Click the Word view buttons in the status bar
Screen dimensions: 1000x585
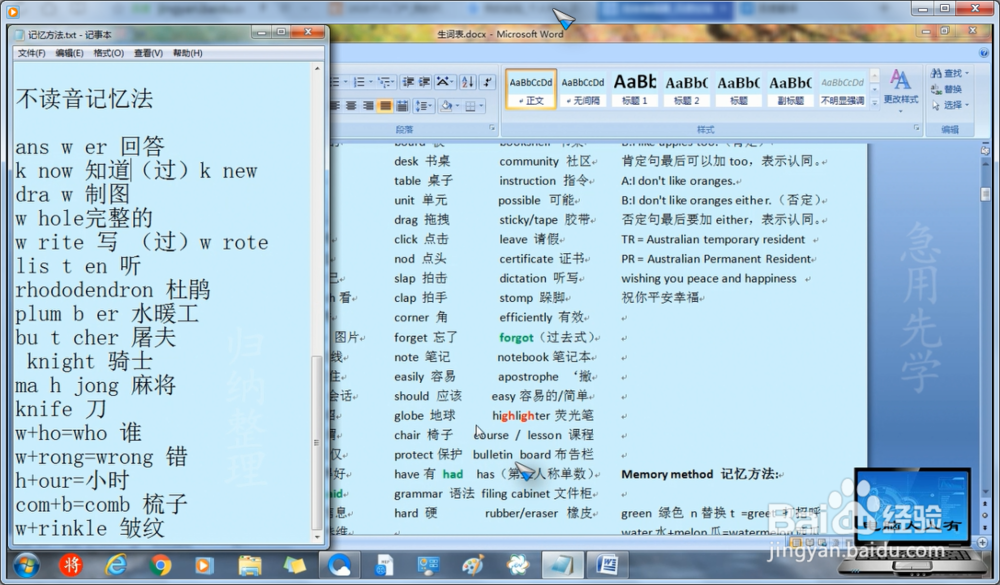818,542
